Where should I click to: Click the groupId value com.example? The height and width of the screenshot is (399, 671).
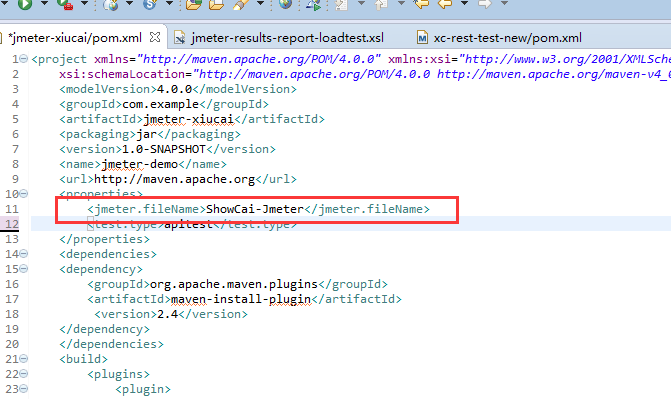160,104
